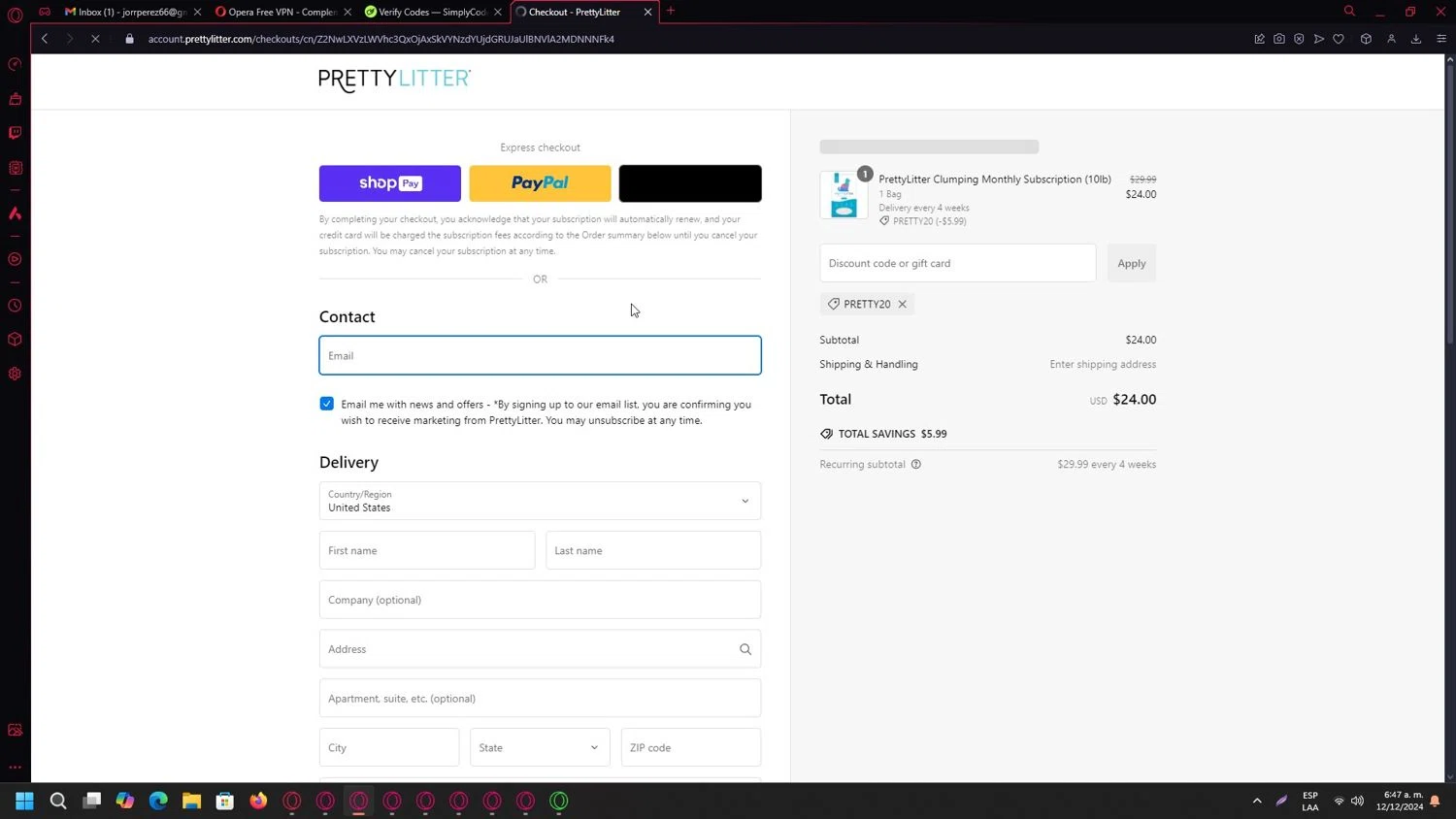Image resolution: width=1456 pixels, height=819 pixels.
Task: Close the Verify Codes tab
Action: pyautogui.click(x=498, y=12)
